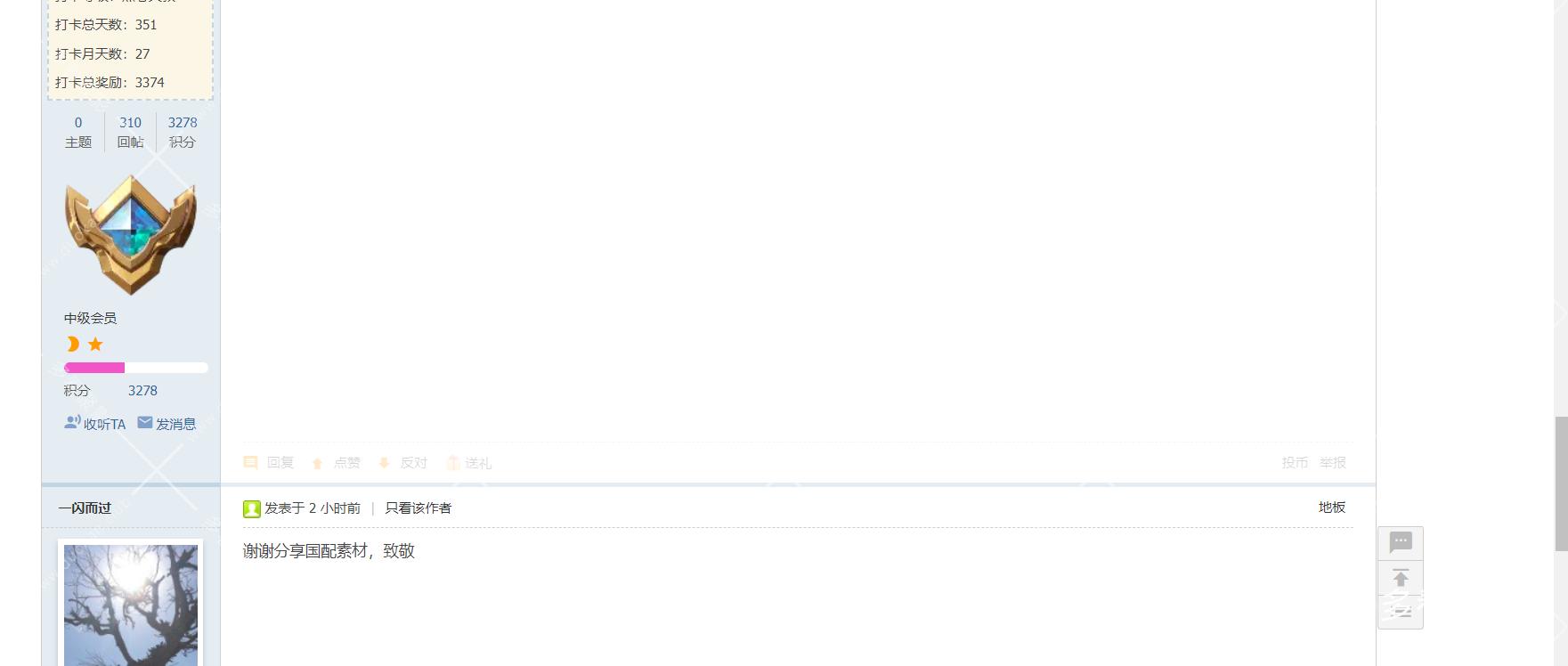
Task: Click the return-to-list icon in floating panel
Action: click(1401, 612)
